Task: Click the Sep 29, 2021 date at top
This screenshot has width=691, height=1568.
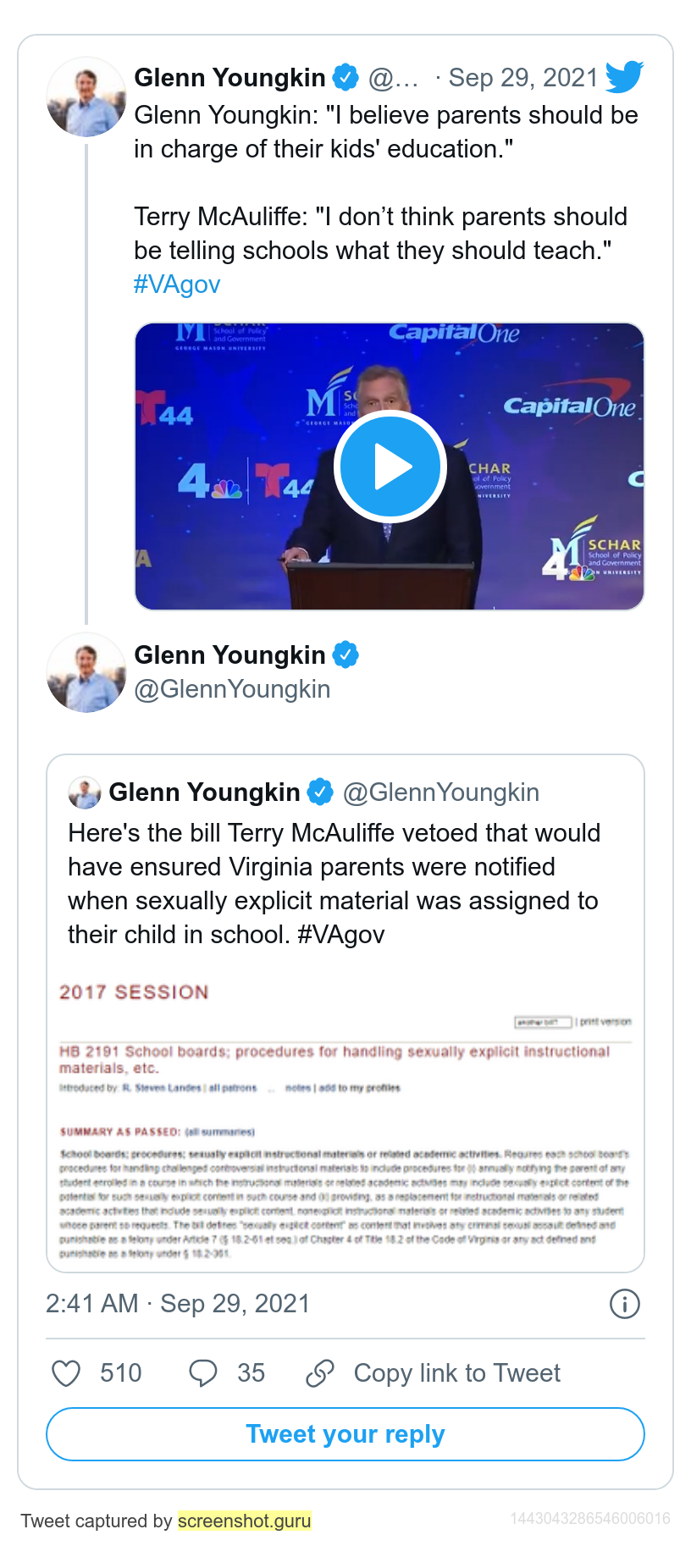Action: point(523,78)
